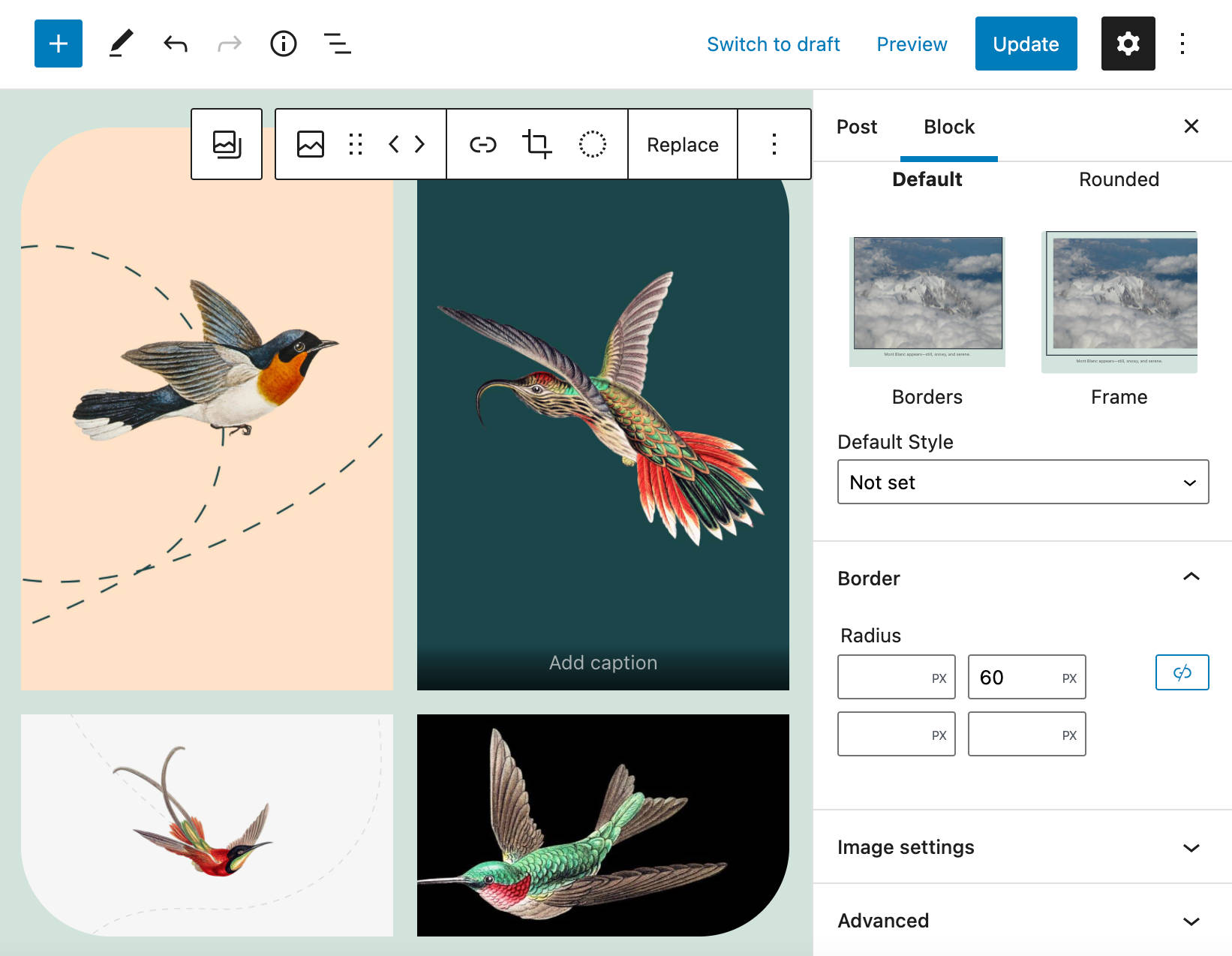Screen dimensions: 1232x956
Task: Expand the Image settings panel
Action: point(1023,847)
